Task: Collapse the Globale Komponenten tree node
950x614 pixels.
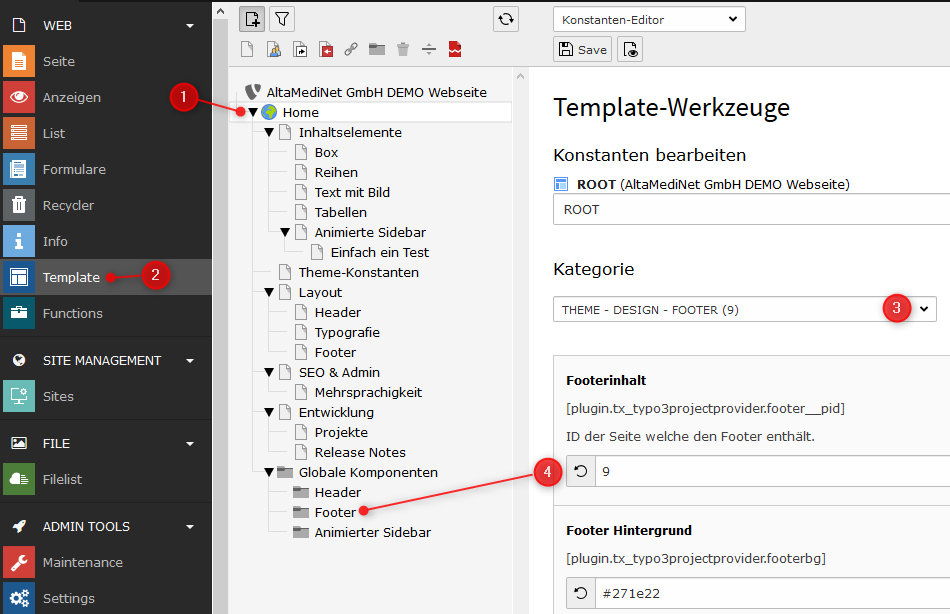Action: 269,472
